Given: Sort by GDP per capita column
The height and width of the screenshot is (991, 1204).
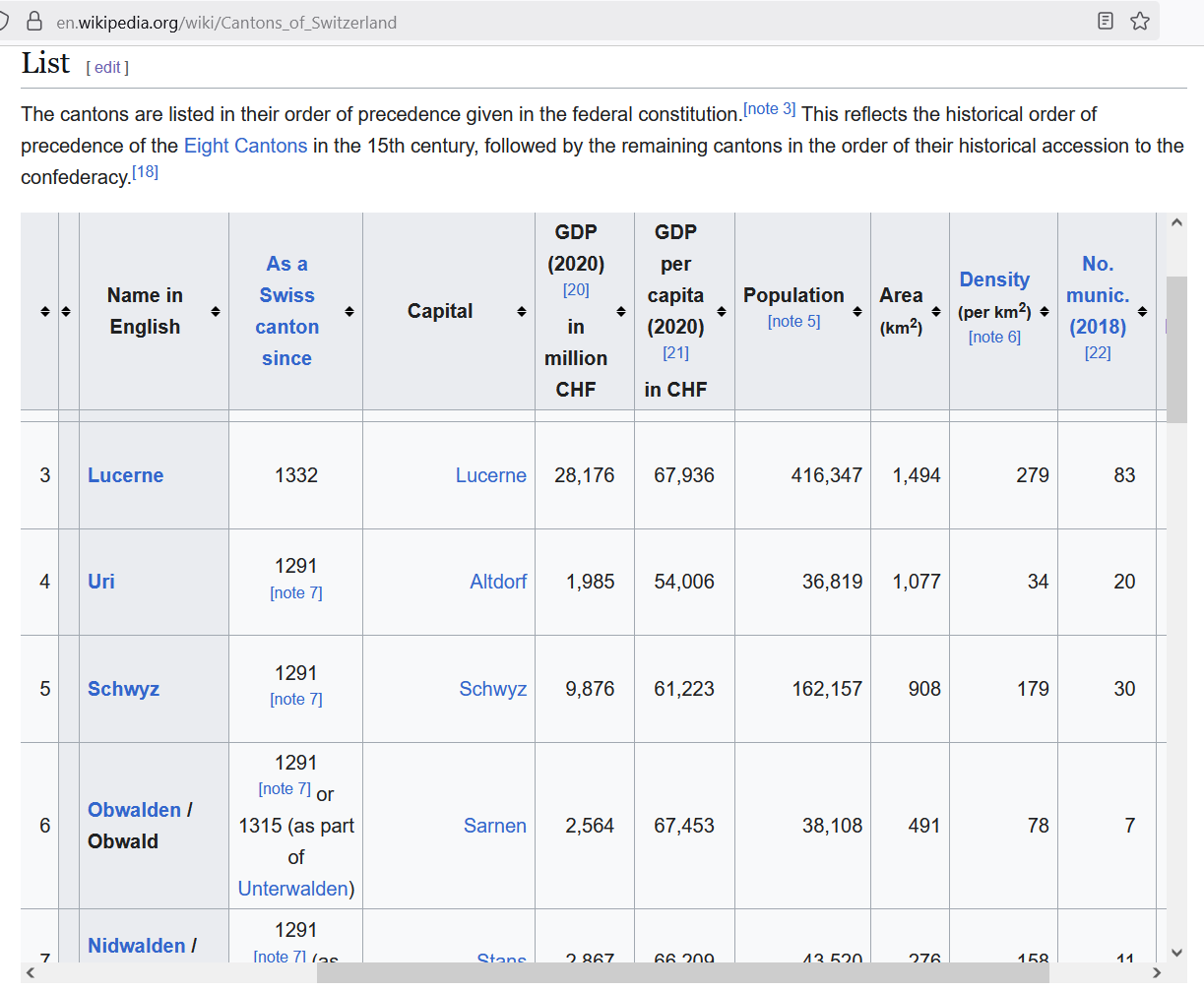Looking at the screenshot, I should click(722, 311).
